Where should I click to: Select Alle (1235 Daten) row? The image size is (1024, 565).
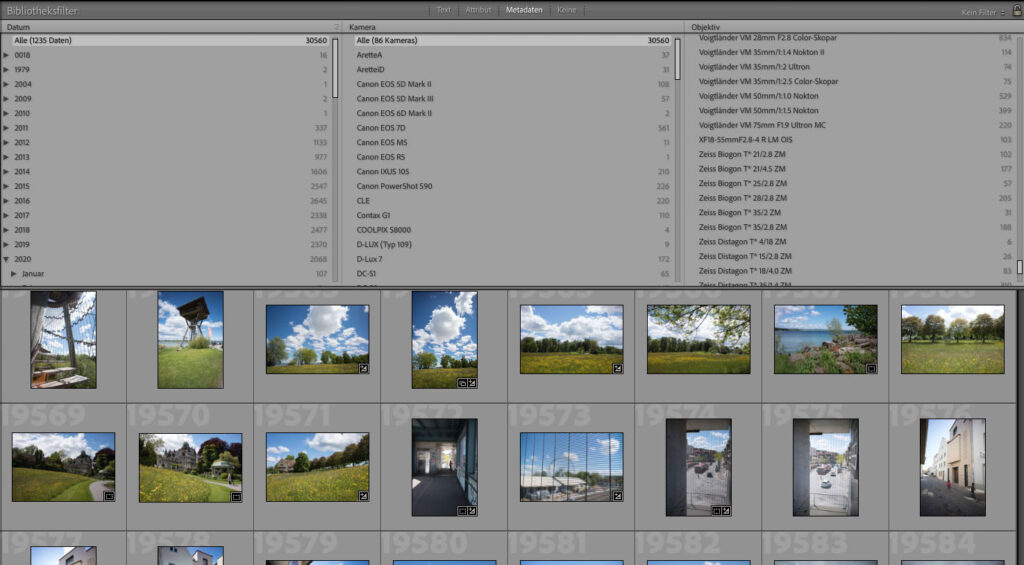click(x=170, y=40)
